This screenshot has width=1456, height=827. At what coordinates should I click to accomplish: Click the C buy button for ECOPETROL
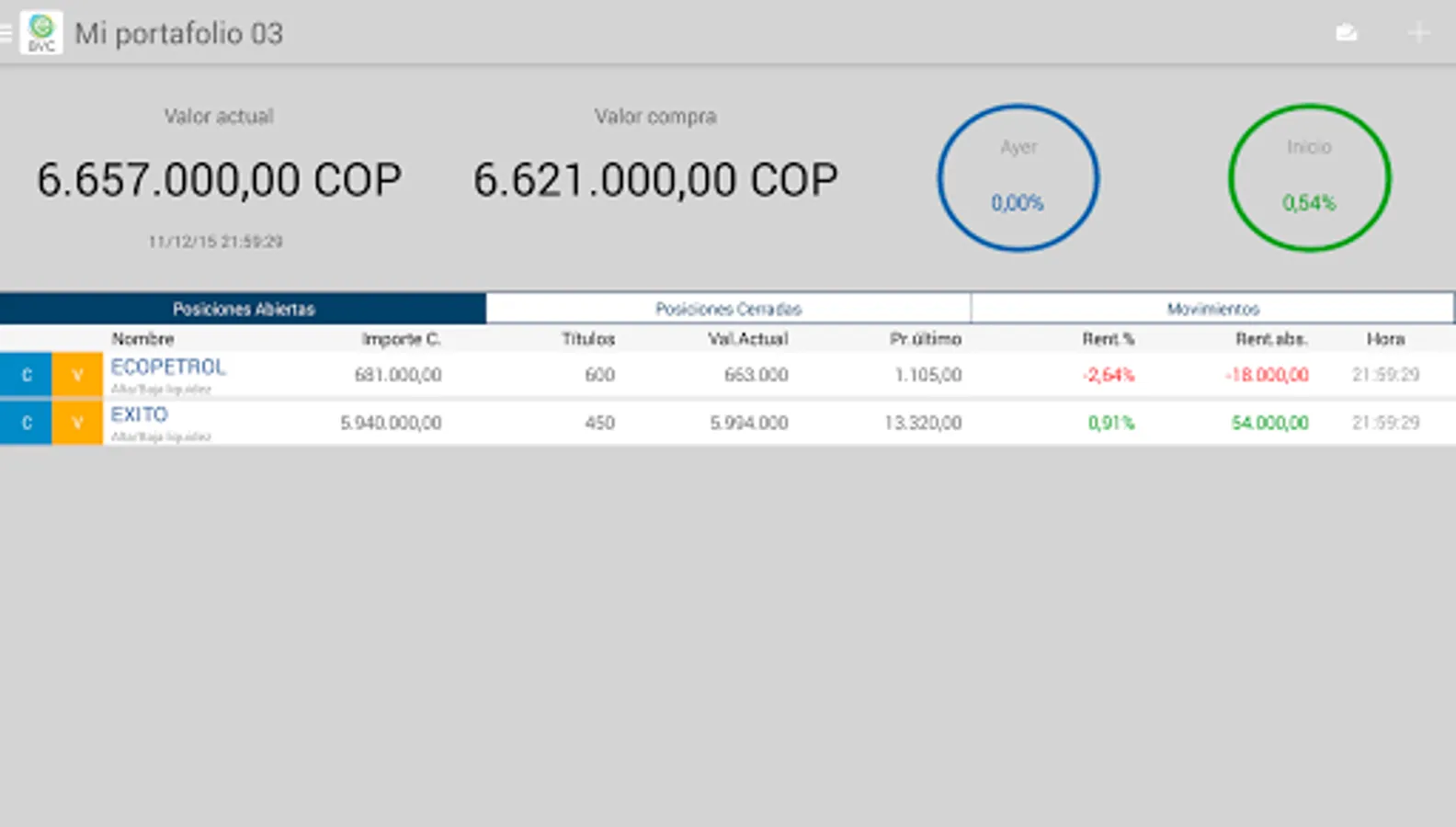(26, 375)
